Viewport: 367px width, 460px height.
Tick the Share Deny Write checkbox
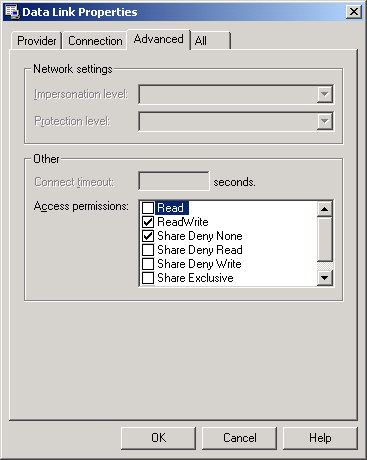tap(148, 264)
